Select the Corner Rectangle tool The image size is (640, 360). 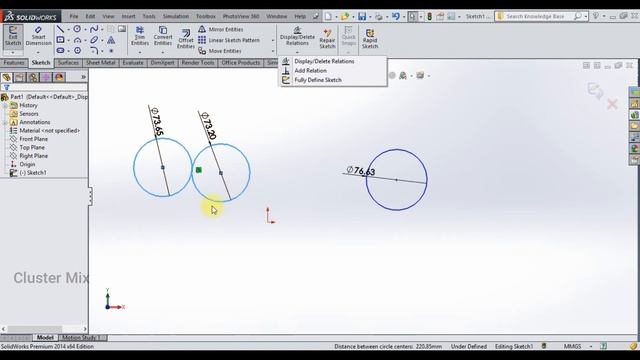click(x=60, y=40)
